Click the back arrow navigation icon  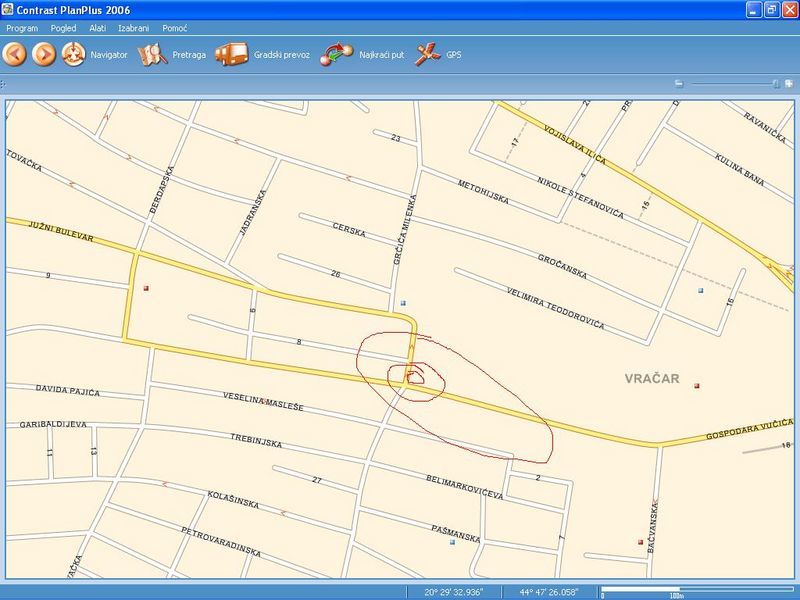pos(15,54)
